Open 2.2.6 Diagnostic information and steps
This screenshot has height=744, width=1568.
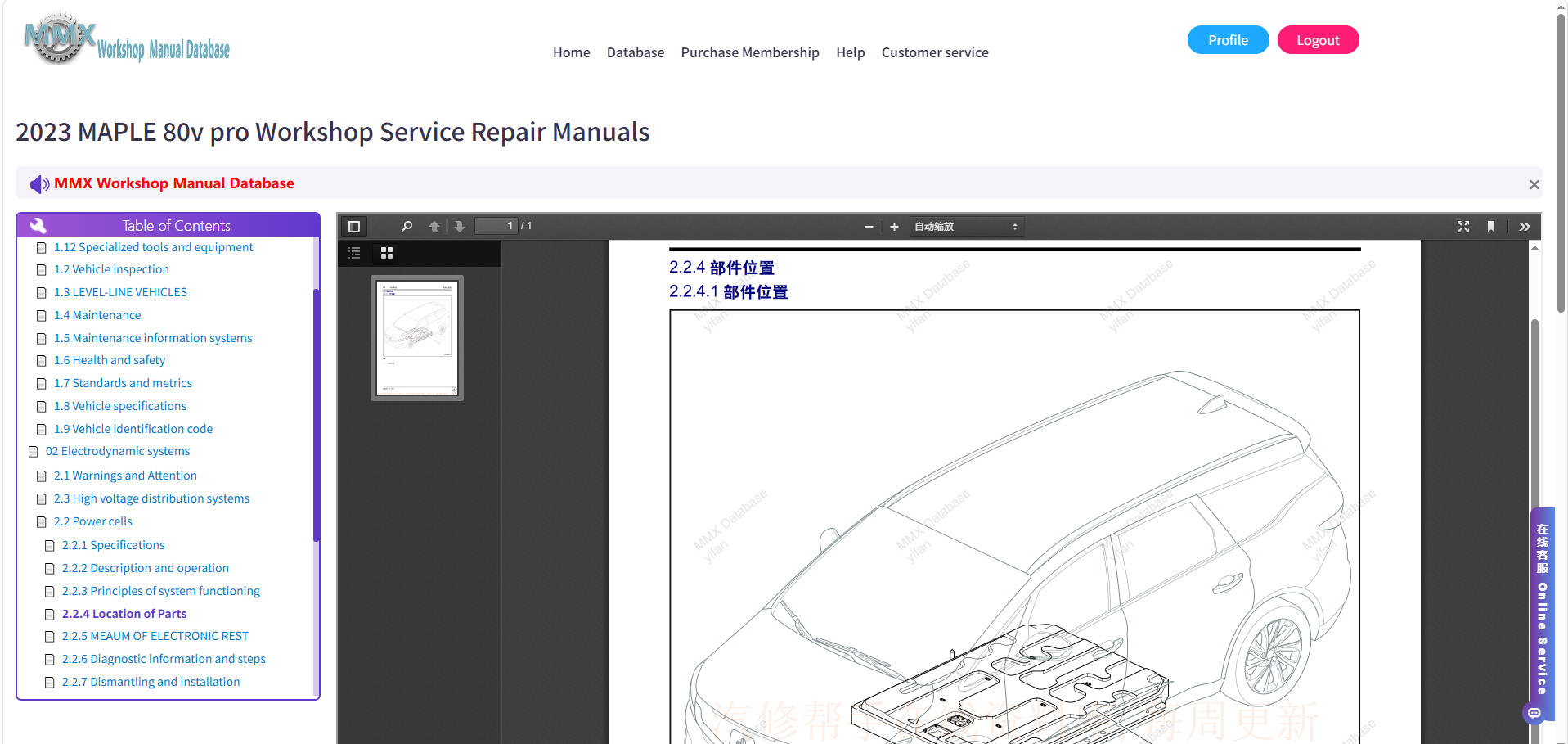point(164,659)
